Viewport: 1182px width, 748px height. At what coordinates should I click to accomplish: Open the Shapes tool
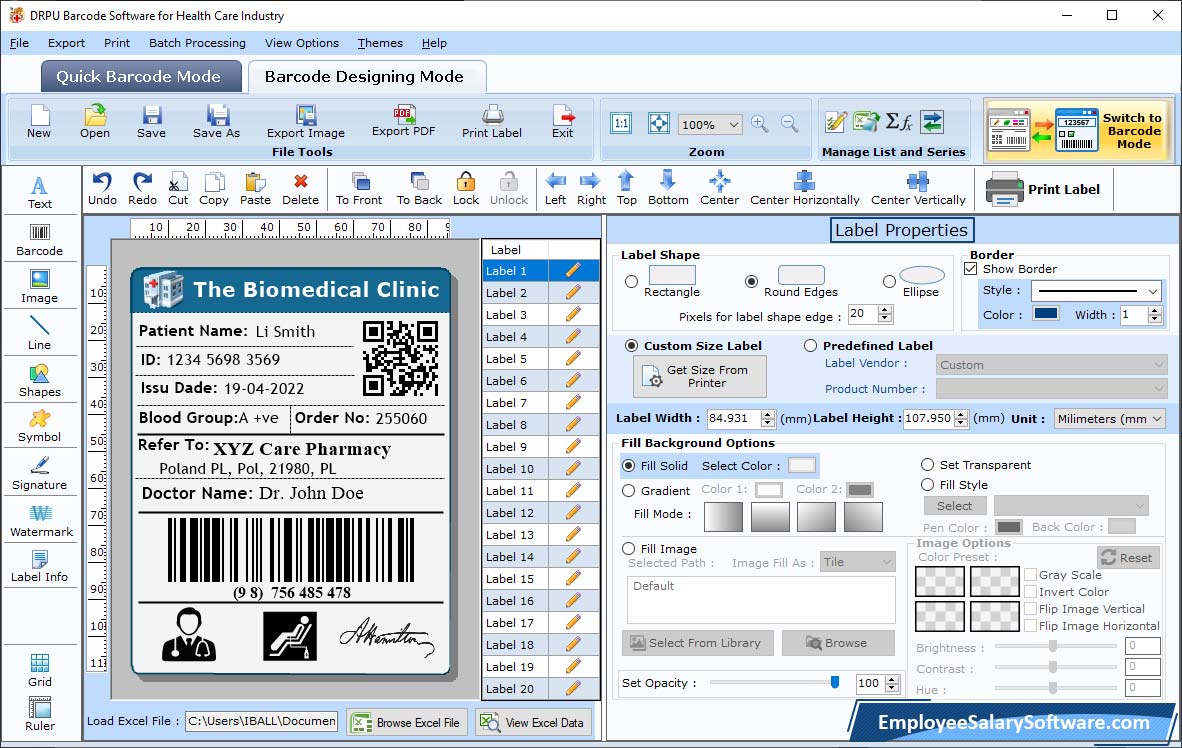pyautogui.click(x=39, y=381)
